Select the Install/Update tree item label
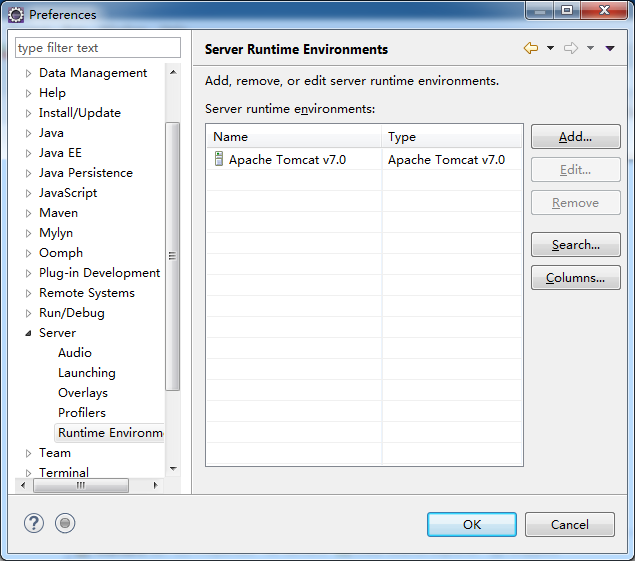This screenshot has width=635, height=561. point(79,113)
